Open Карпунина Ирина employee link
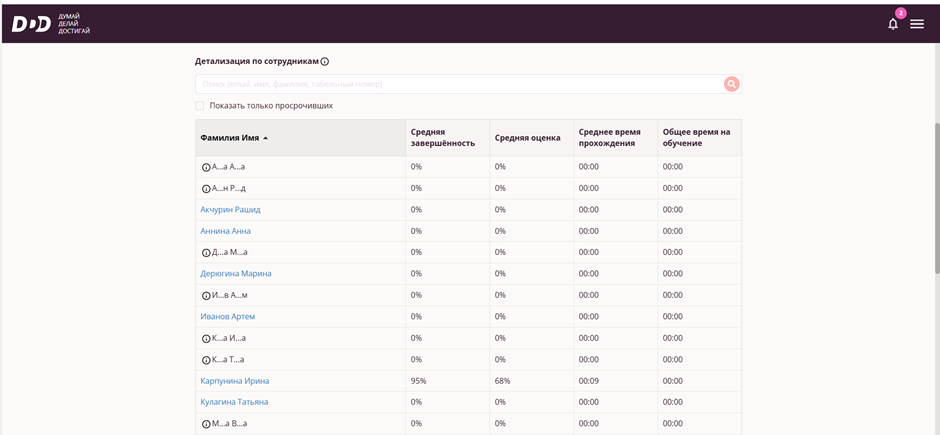940x435 pixels. [x=235, y=381]
